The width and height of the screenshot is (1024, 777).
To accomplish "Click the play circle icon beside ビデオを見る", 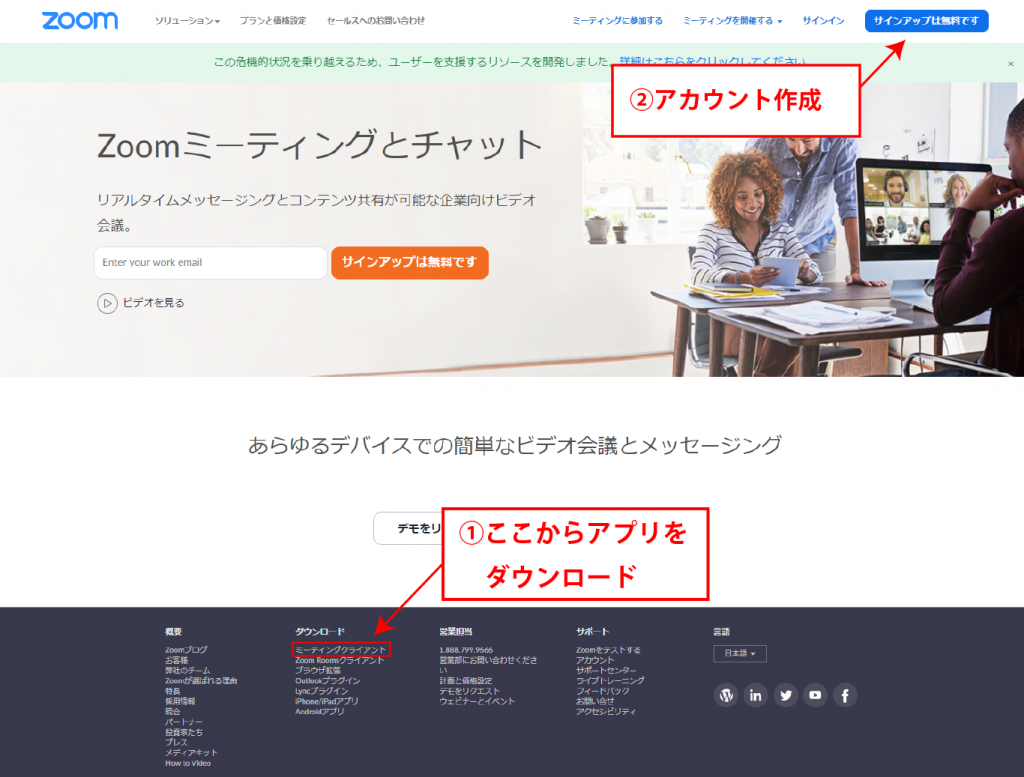I will pyautogui.click(x=107, y=303).
